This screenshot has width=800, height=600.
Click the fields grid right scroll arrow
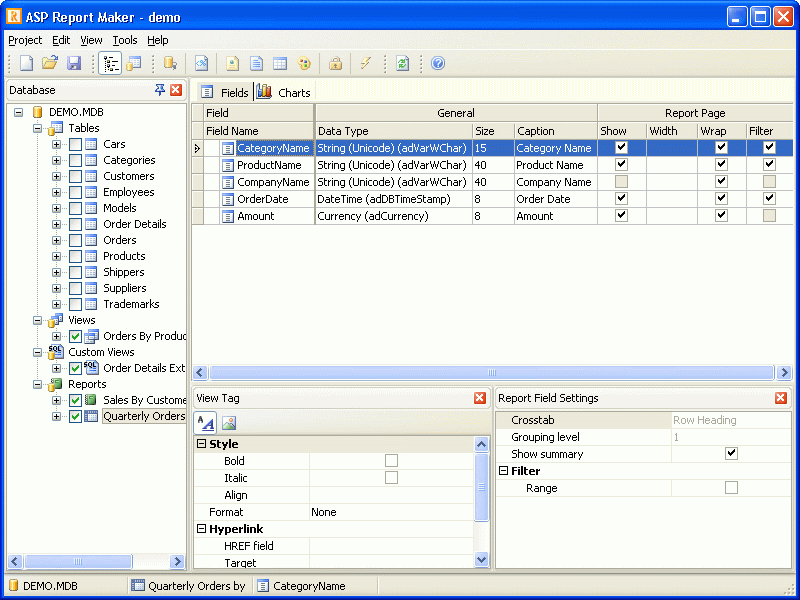785,372
